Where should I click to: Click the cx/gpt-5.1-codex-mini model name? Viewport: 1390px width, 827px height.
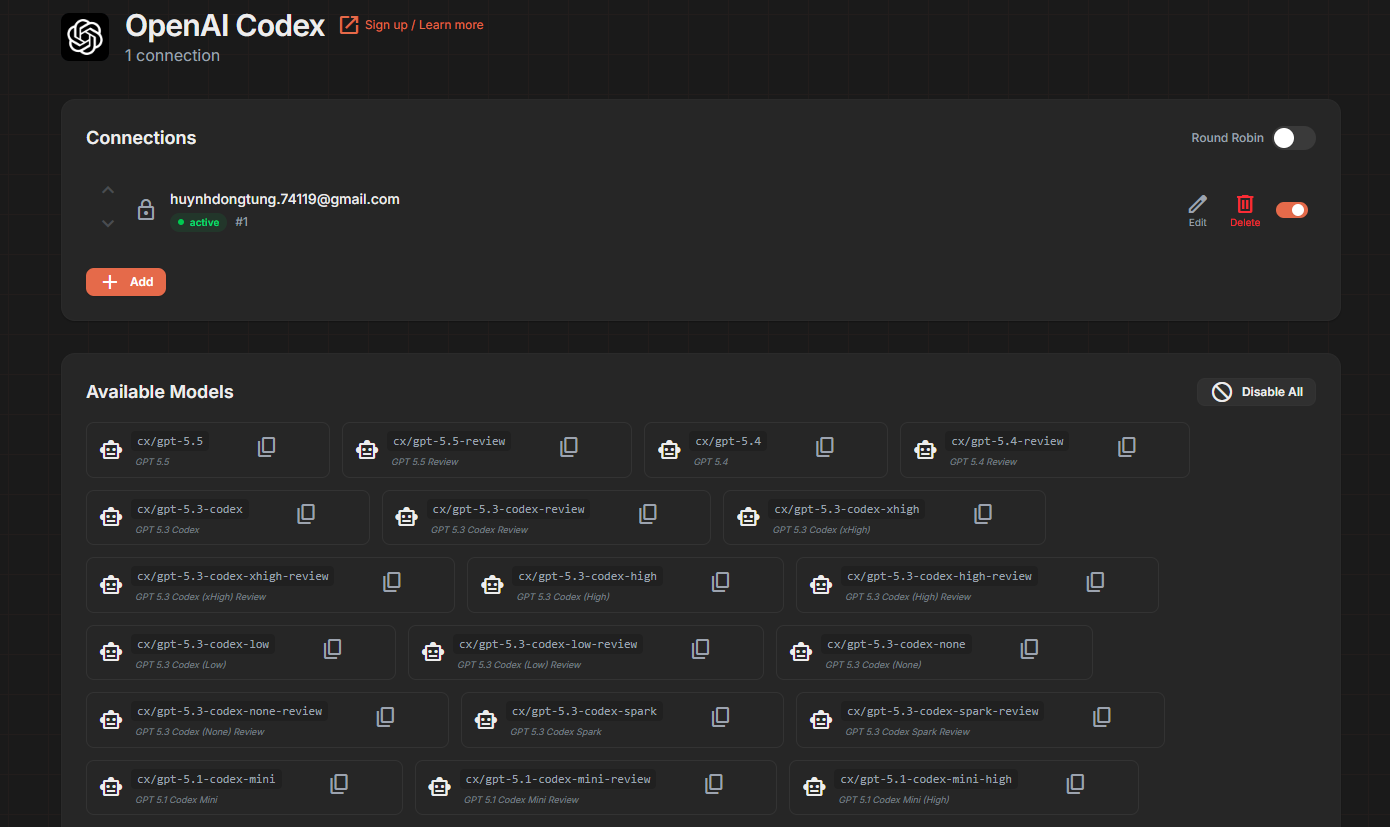coord(206,779)
